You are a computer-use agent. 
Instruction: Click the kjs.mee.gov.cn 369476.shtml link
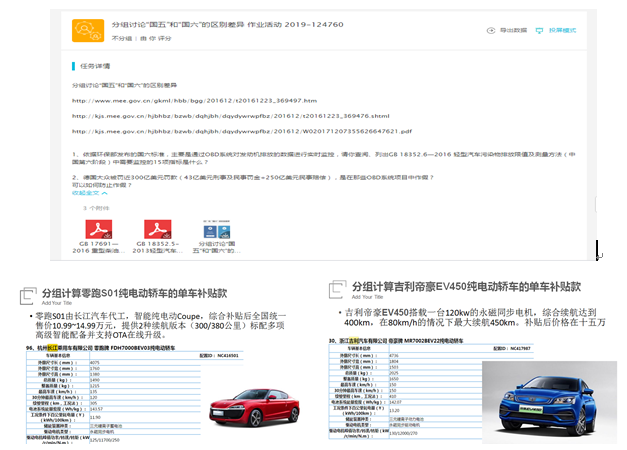(231, 116)
